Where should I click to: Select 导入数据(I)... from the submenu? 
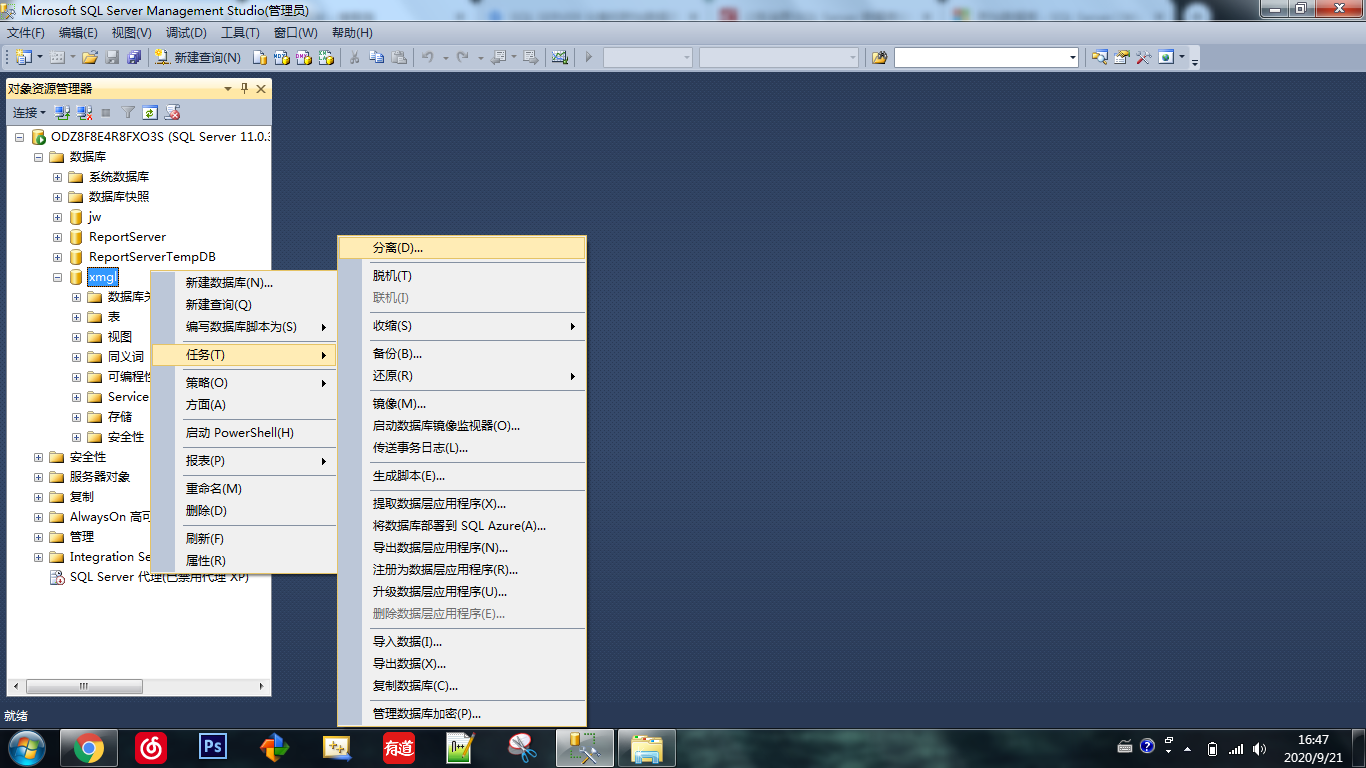pos(461,642)
